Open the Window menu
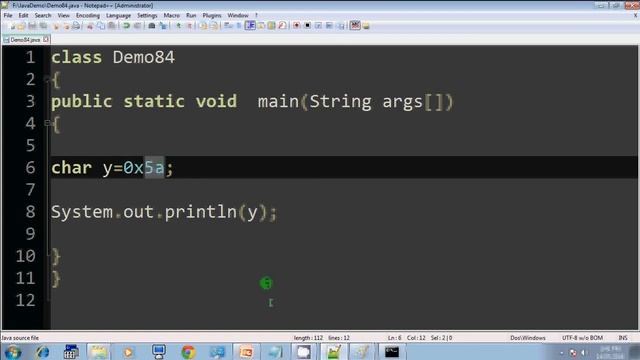 point(238,15)
